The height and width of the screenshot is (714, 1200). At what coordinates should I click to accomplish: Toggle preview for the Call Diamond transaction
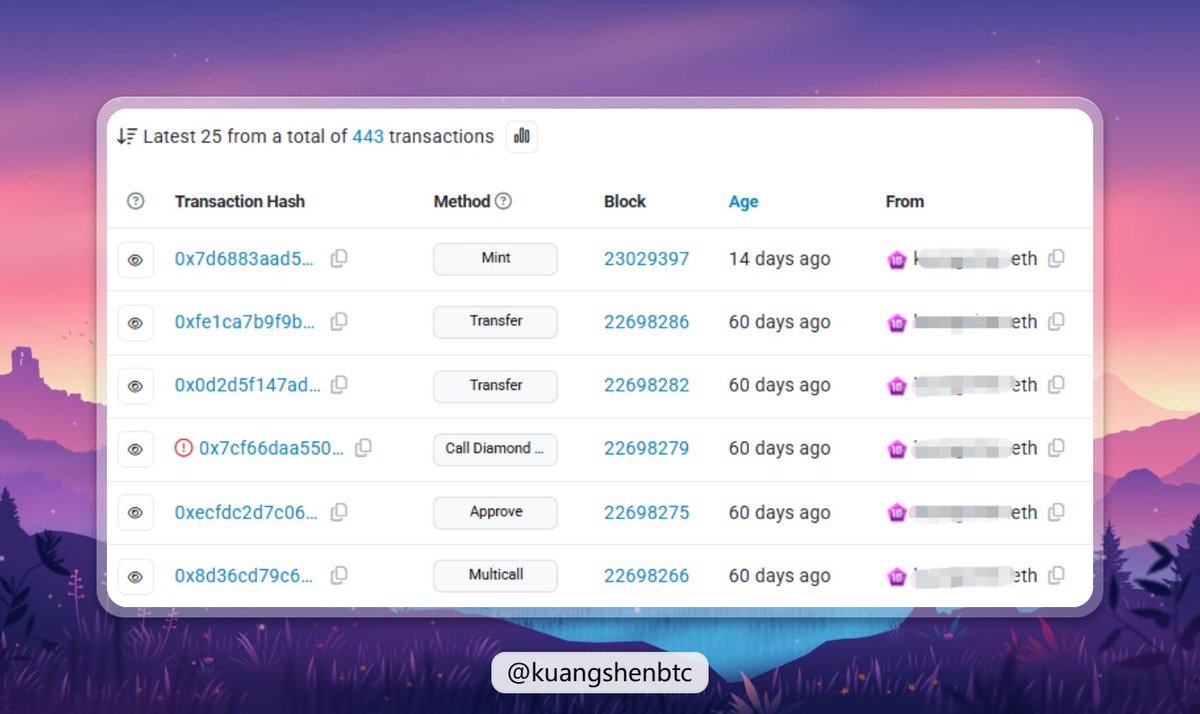135,450
